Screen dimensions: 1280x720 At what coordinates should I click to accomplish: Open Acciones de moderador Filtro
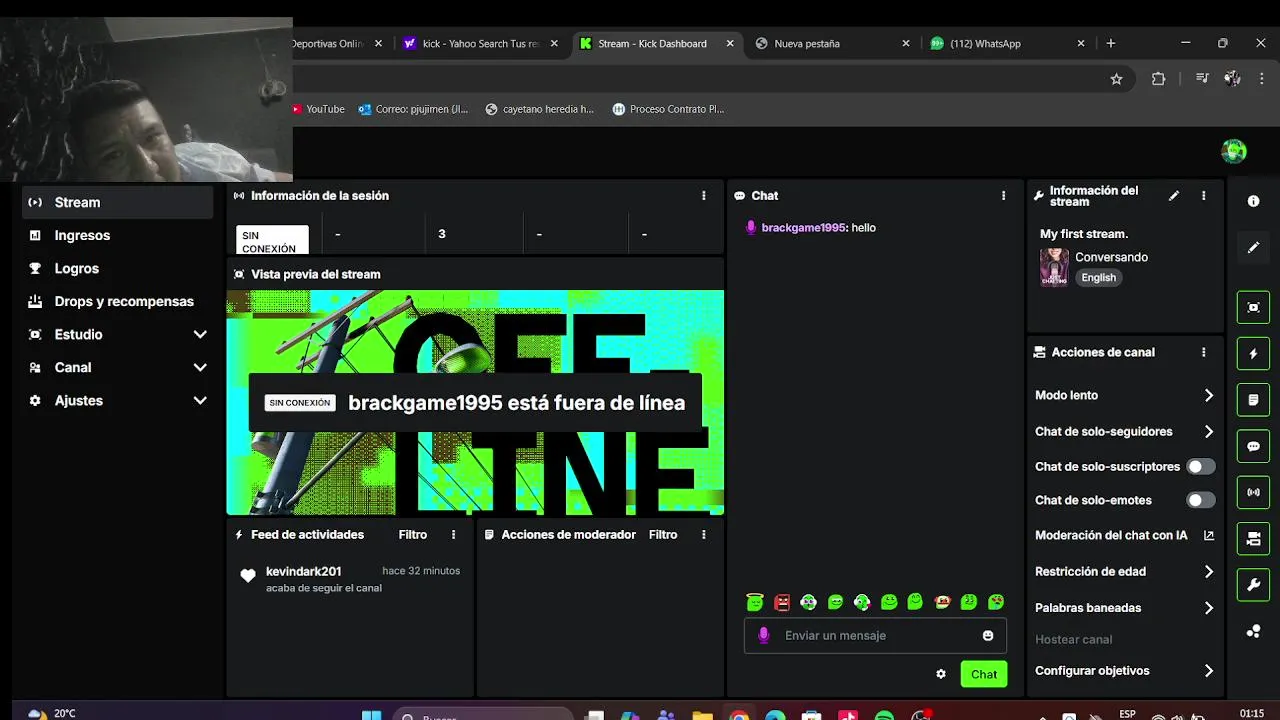[663, 535]
